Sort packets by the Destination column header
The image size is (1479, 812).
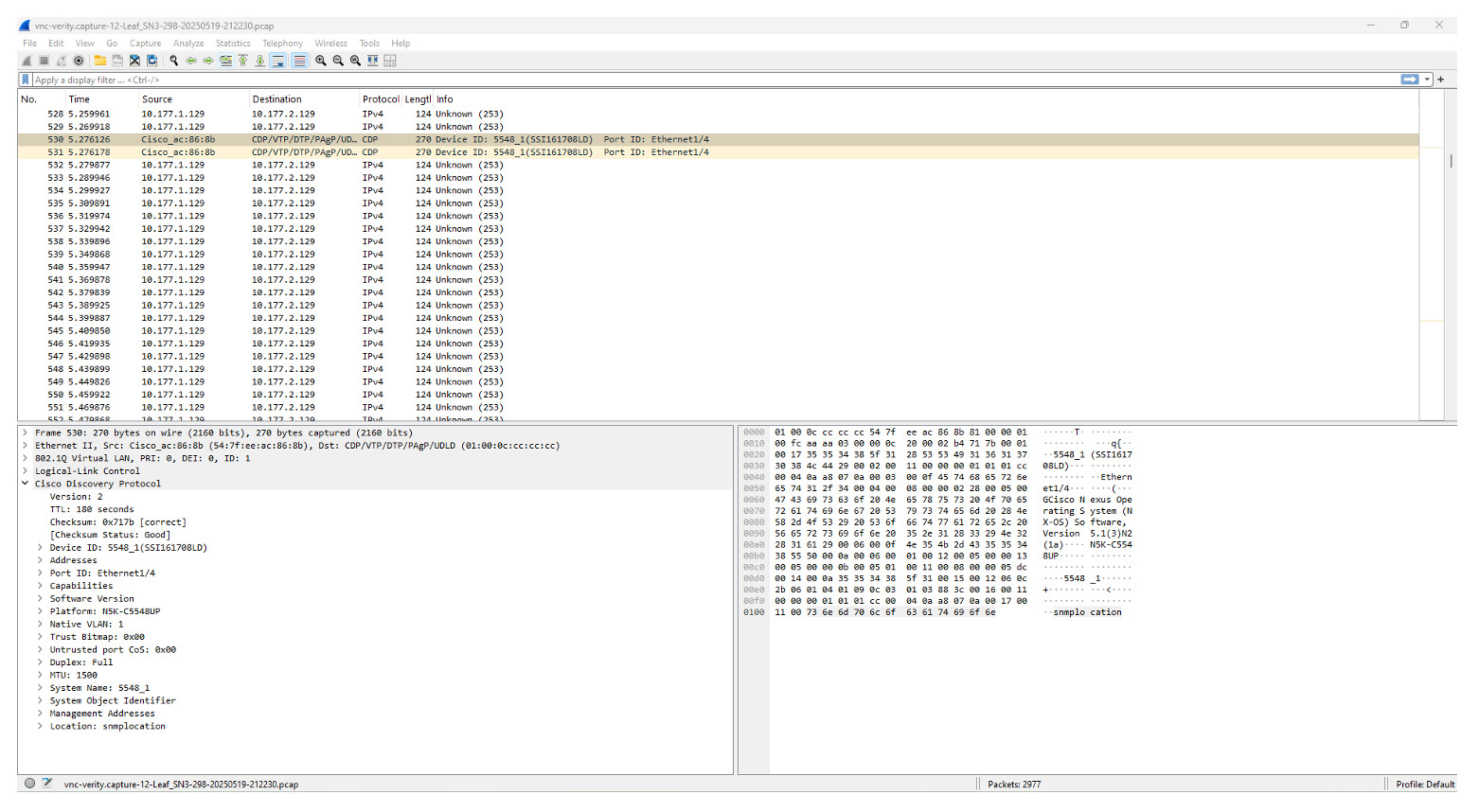[x=304, y=99]
